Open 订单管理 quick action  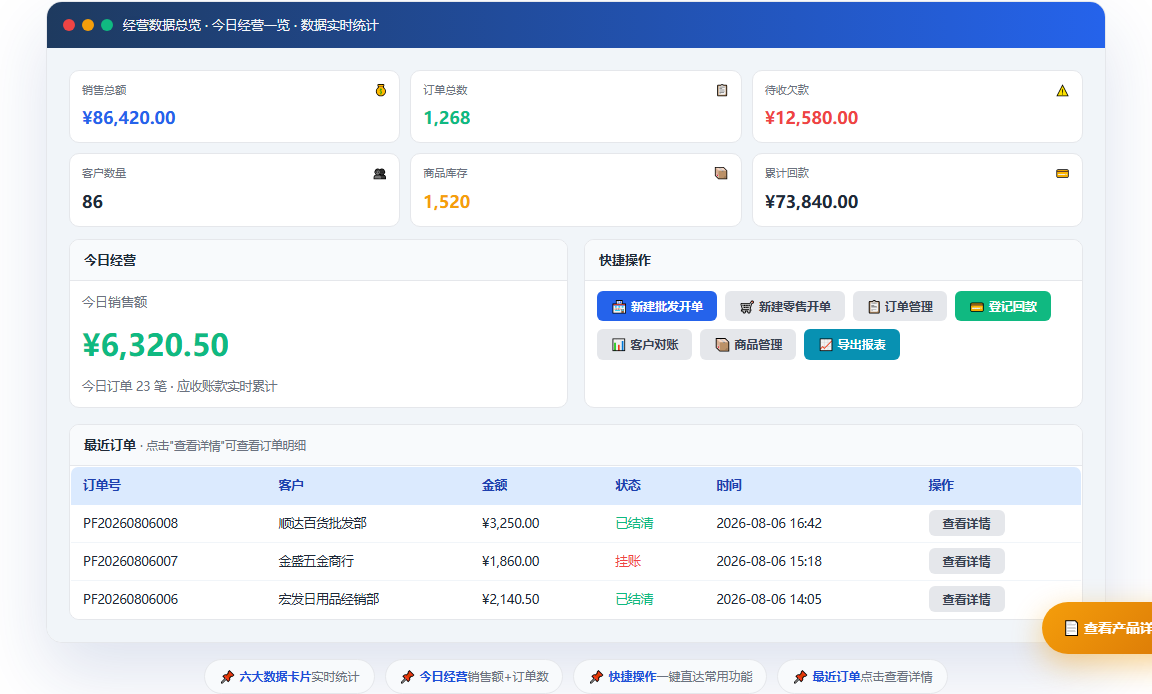point(900,306)
